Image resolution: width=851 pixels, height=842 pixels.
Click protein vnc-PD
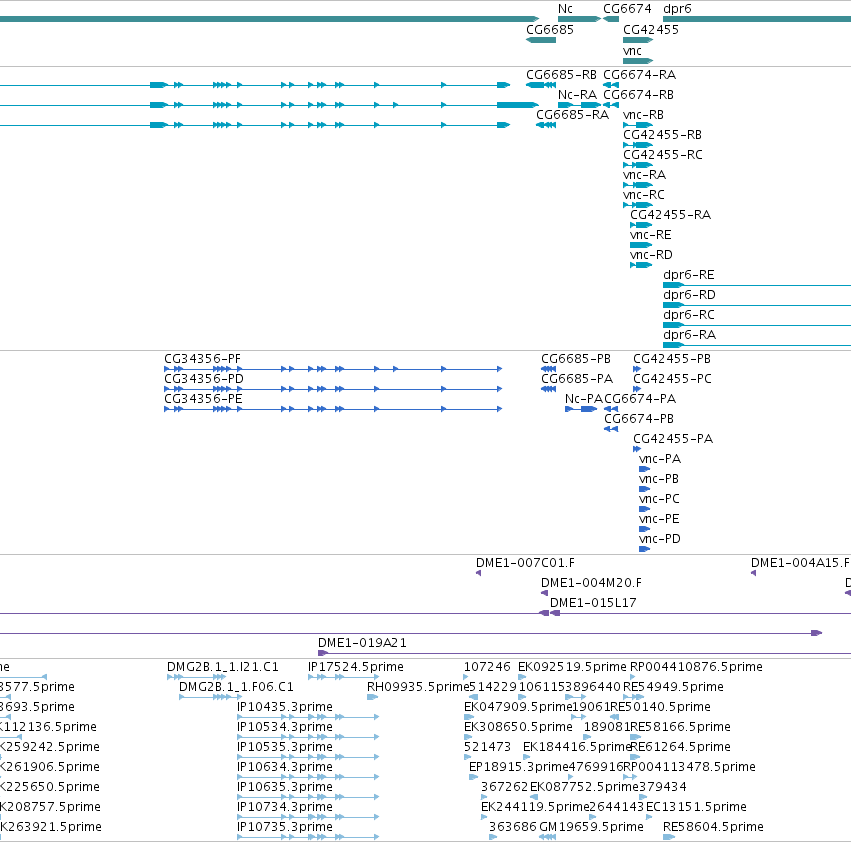coord(659,540)
